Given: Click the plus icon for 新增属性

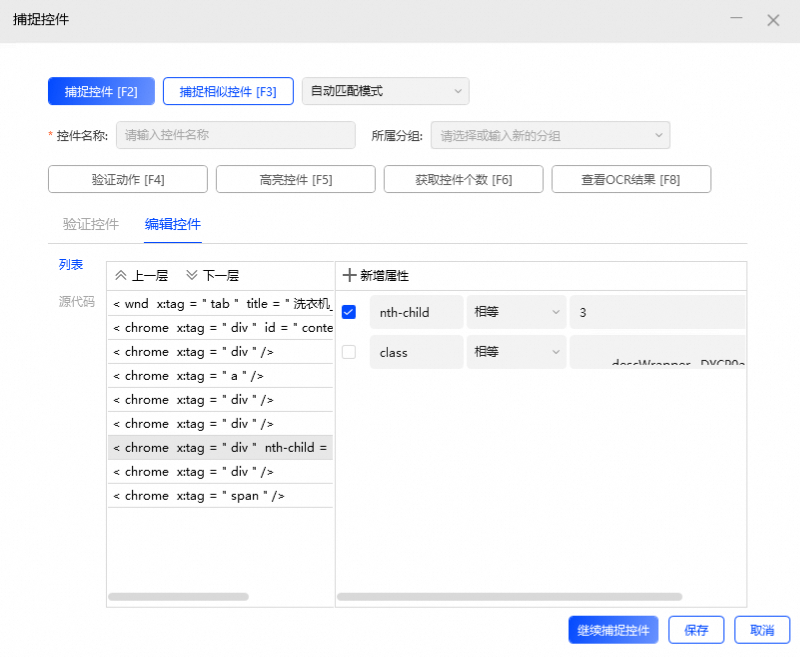Looking at the screenshot, I should coord(349,275).
